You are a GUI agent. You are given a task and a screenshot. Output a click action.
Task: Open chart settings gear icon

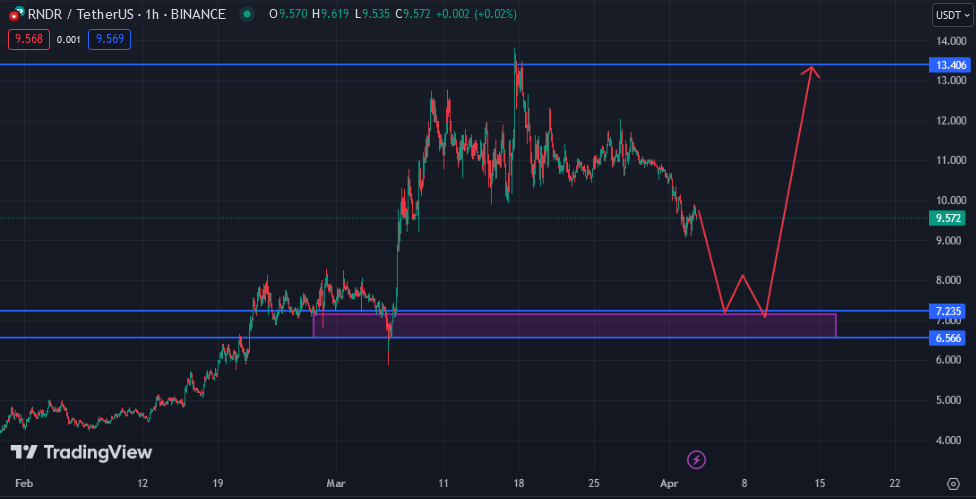pos(953,483)
